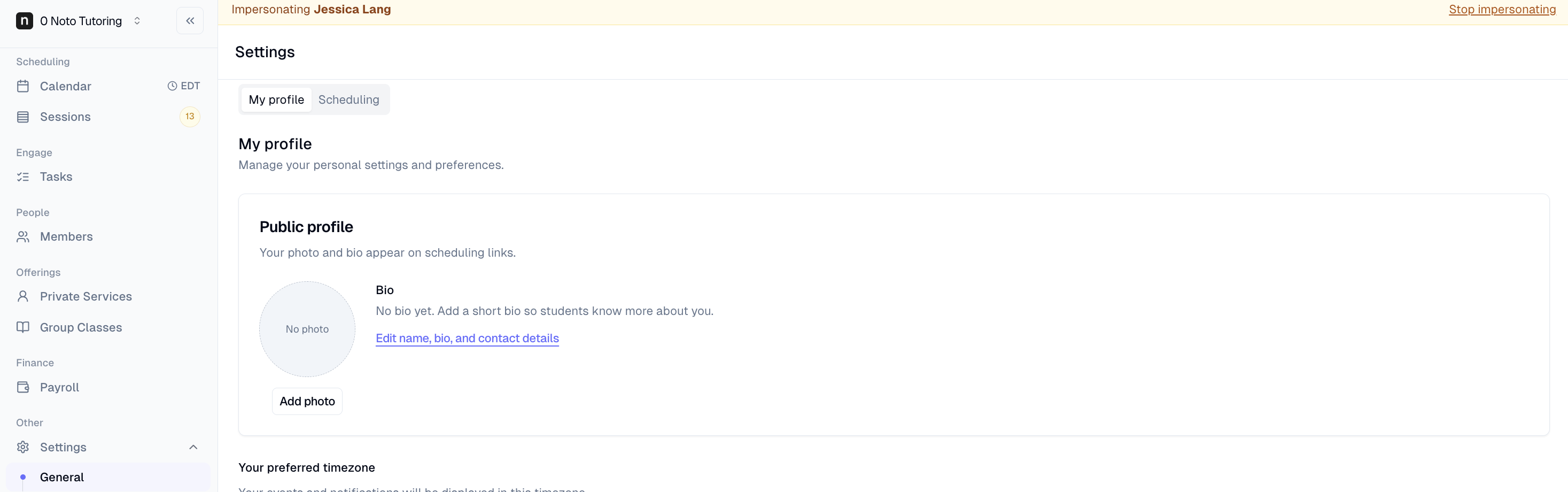This screenshot has width=1568, height=492.
Task: Click the Jessica Lang name in banner
Action: (352, 9)
